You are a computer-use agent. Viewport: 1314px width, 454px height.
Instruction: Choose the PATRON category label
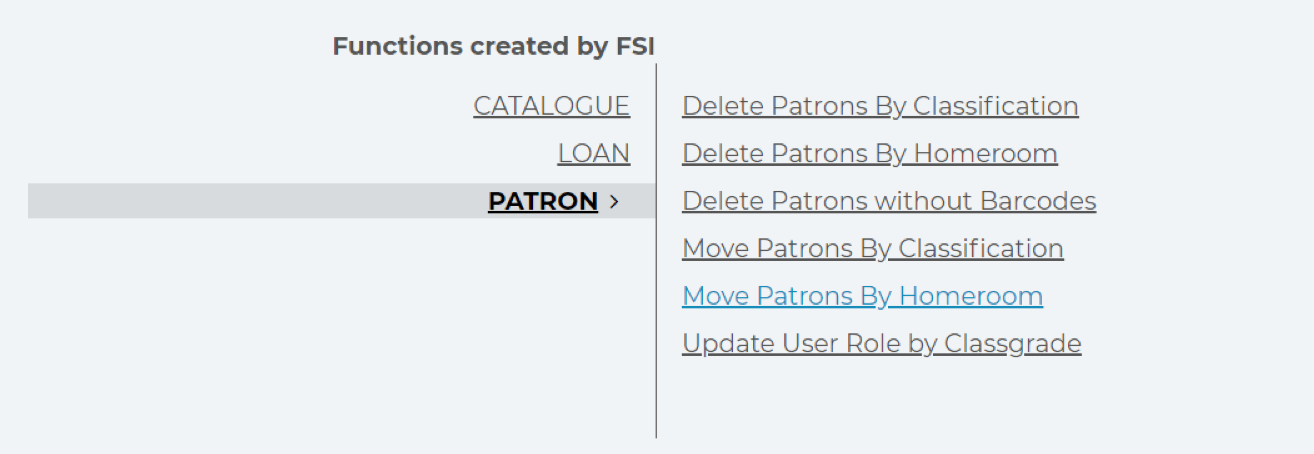pyautogui.click(x=543, y=201)
